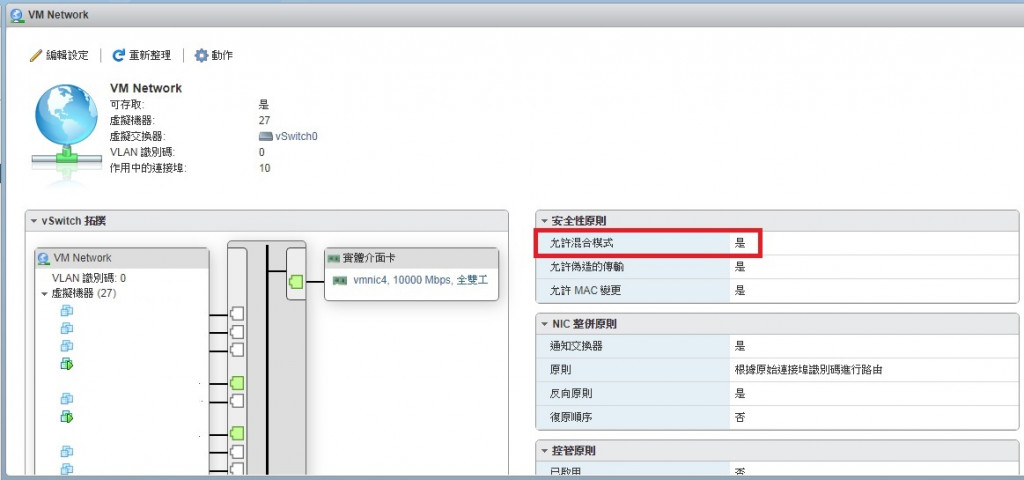
Task: Click the 是 value of 通知交換器
Action: 740,346
